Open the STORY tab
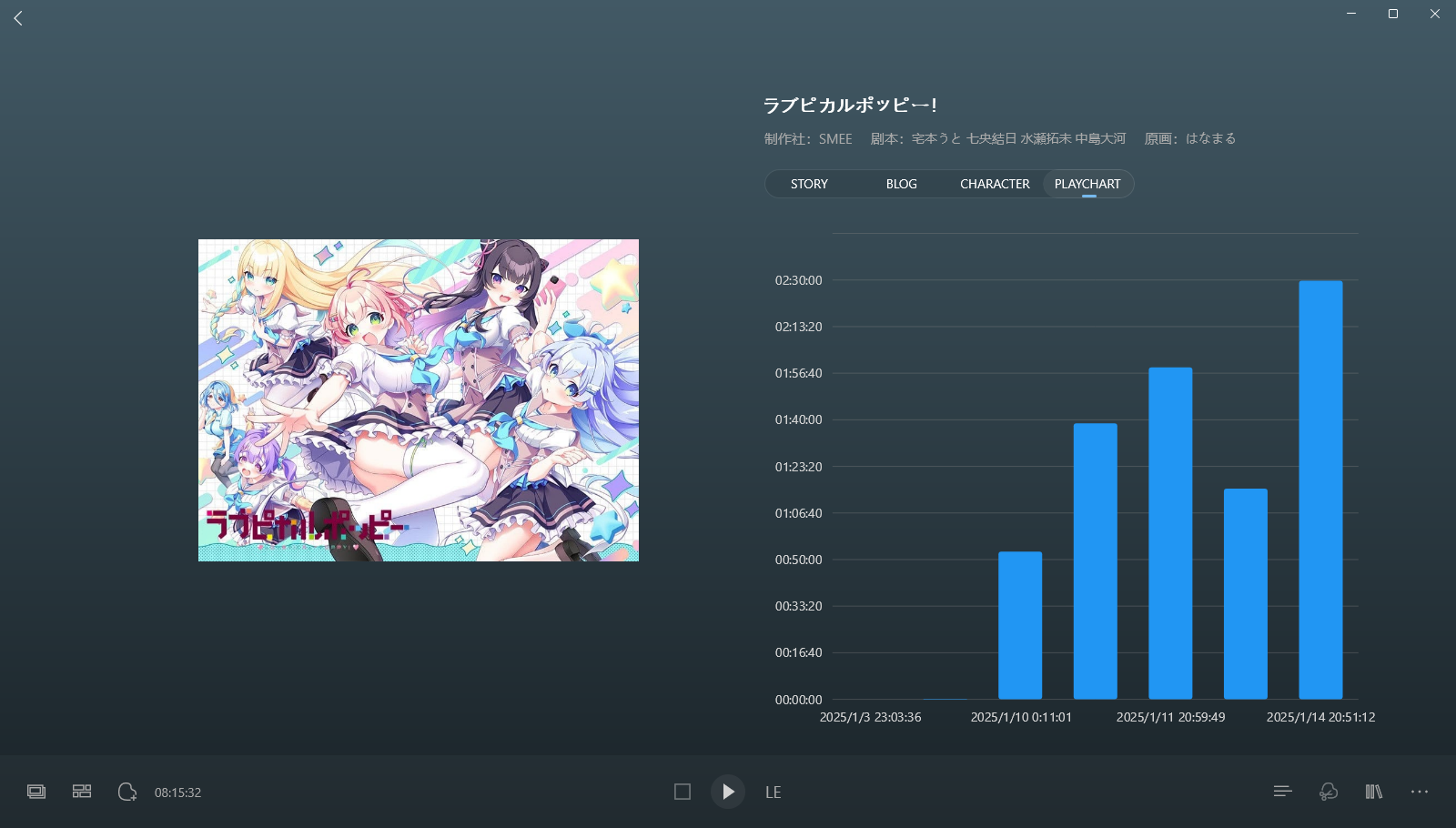Image resolution: width=1456 pixels, height=828 pixels. click(x=809, y=184)
